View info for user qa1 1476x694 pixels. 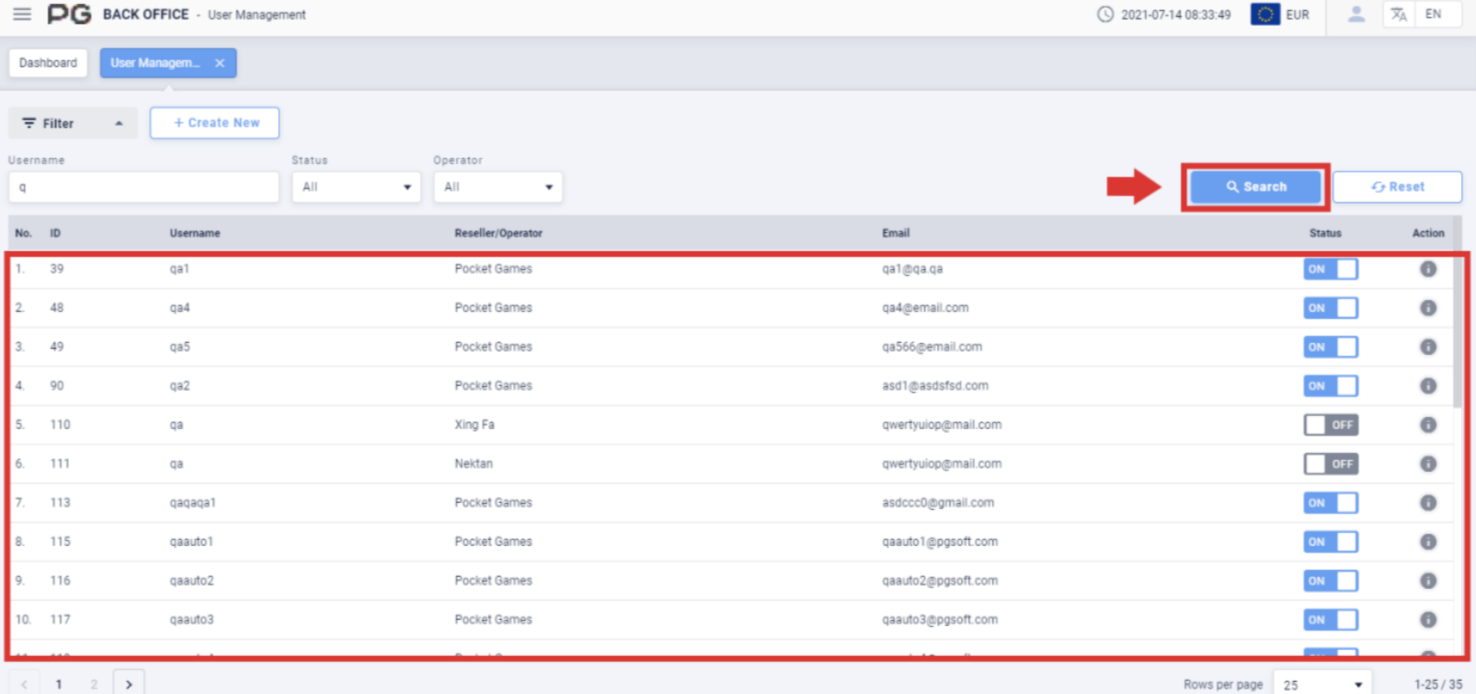click(1428, 268)
